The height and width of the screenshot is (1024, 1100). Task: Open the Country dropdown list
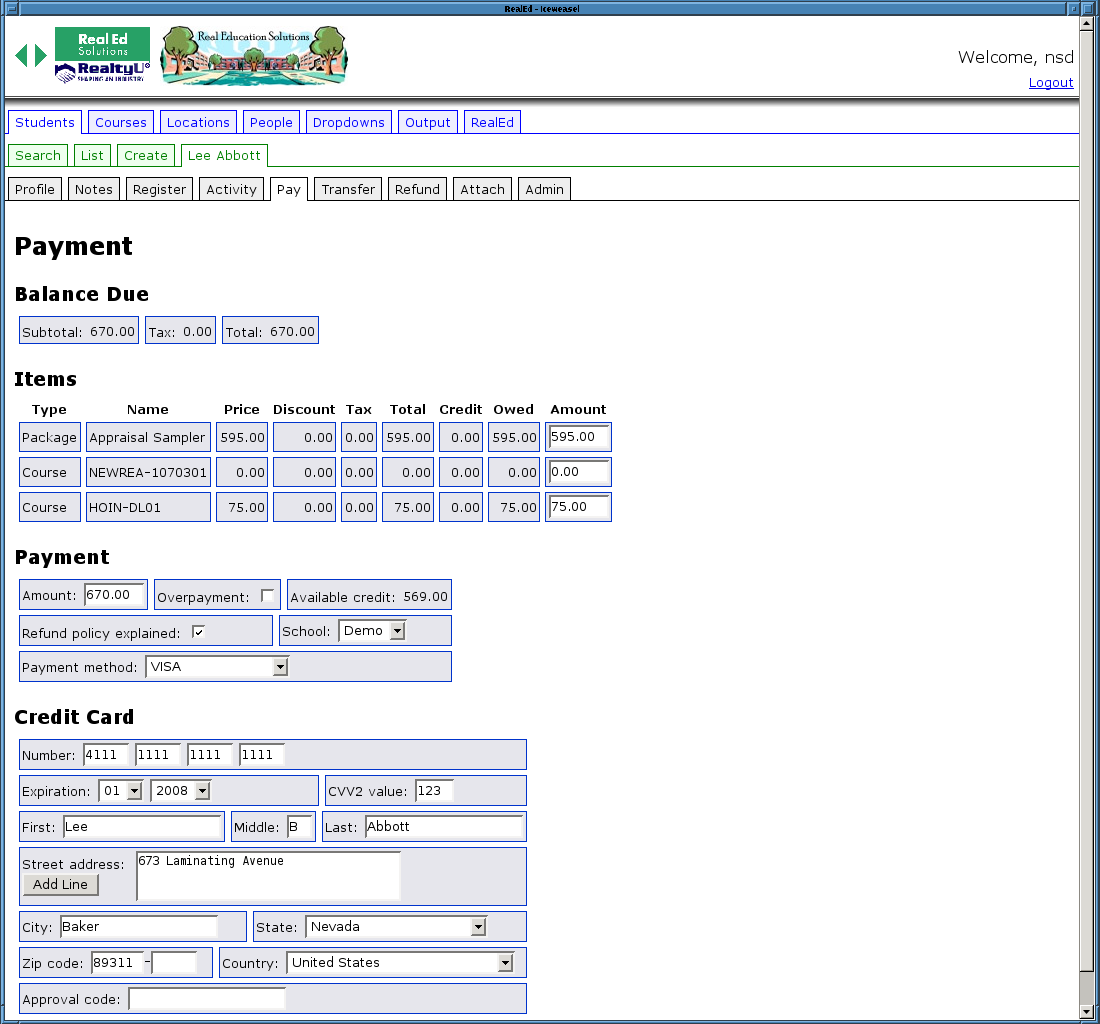[400, 963]
